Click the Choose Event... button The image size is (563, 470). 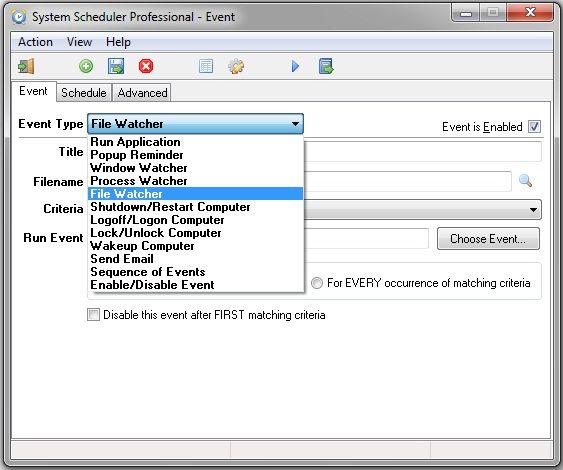pos(488,239)
